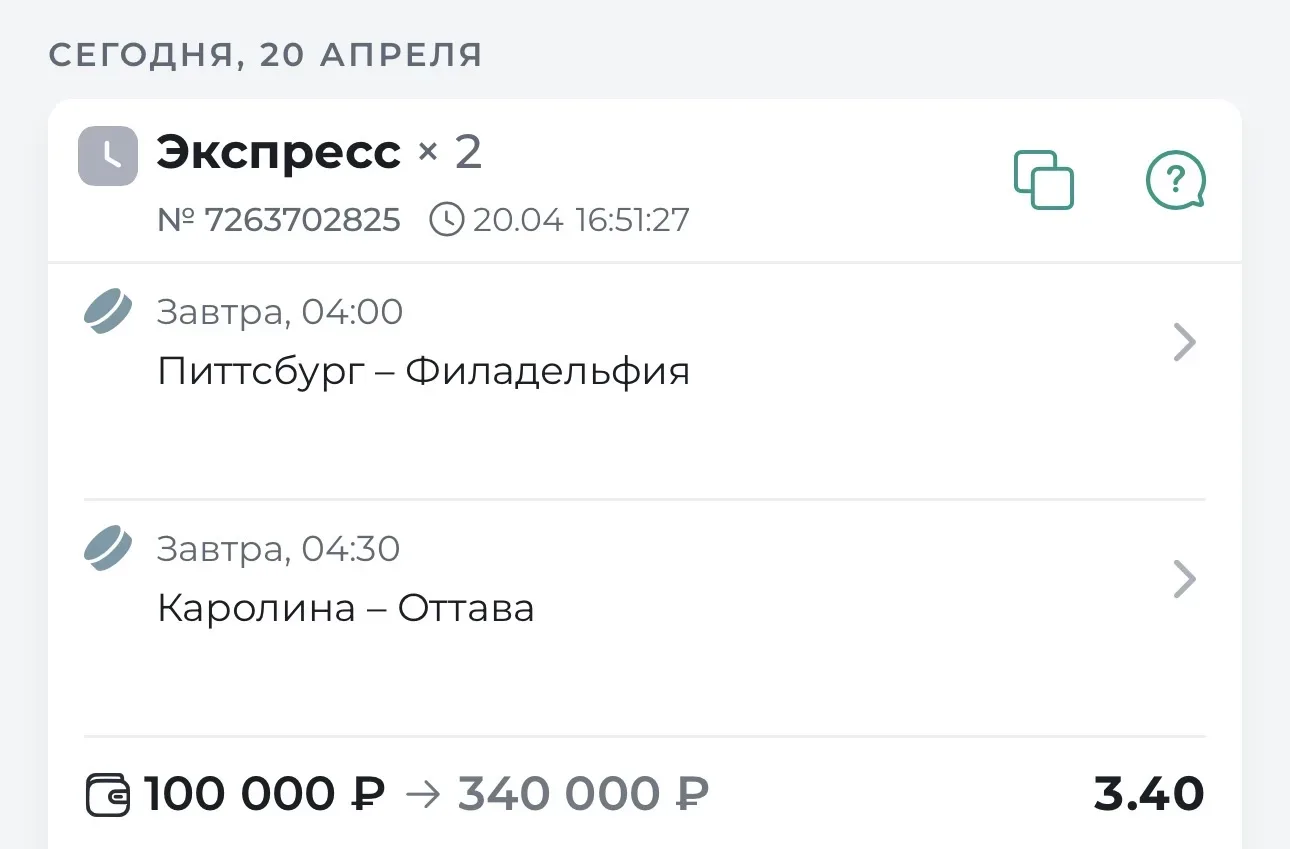Tap the copy bet slip icon
This screenshot has height=849, width=1290.
pos(1044,180)
